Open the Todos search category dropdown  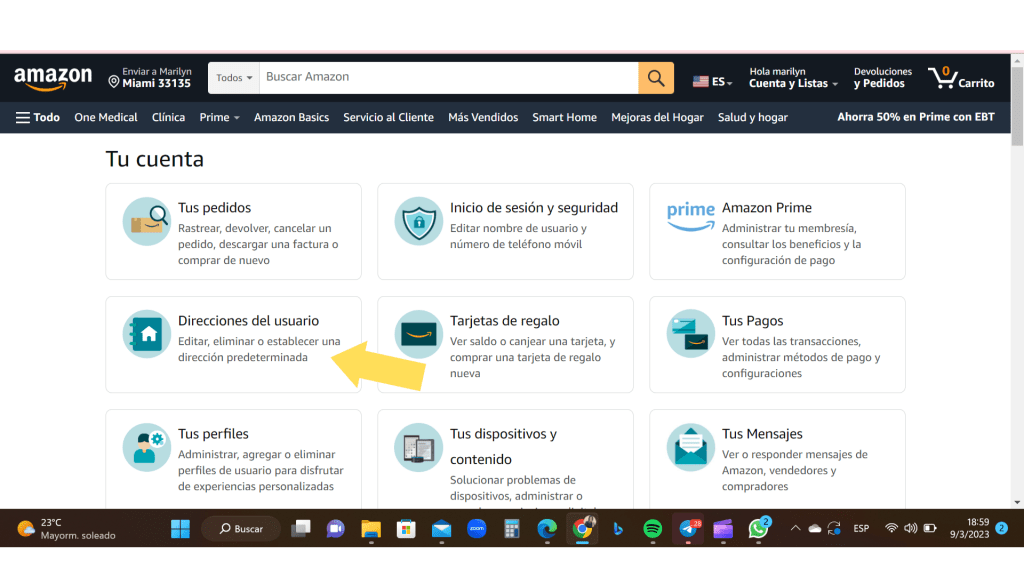[234, 78]
